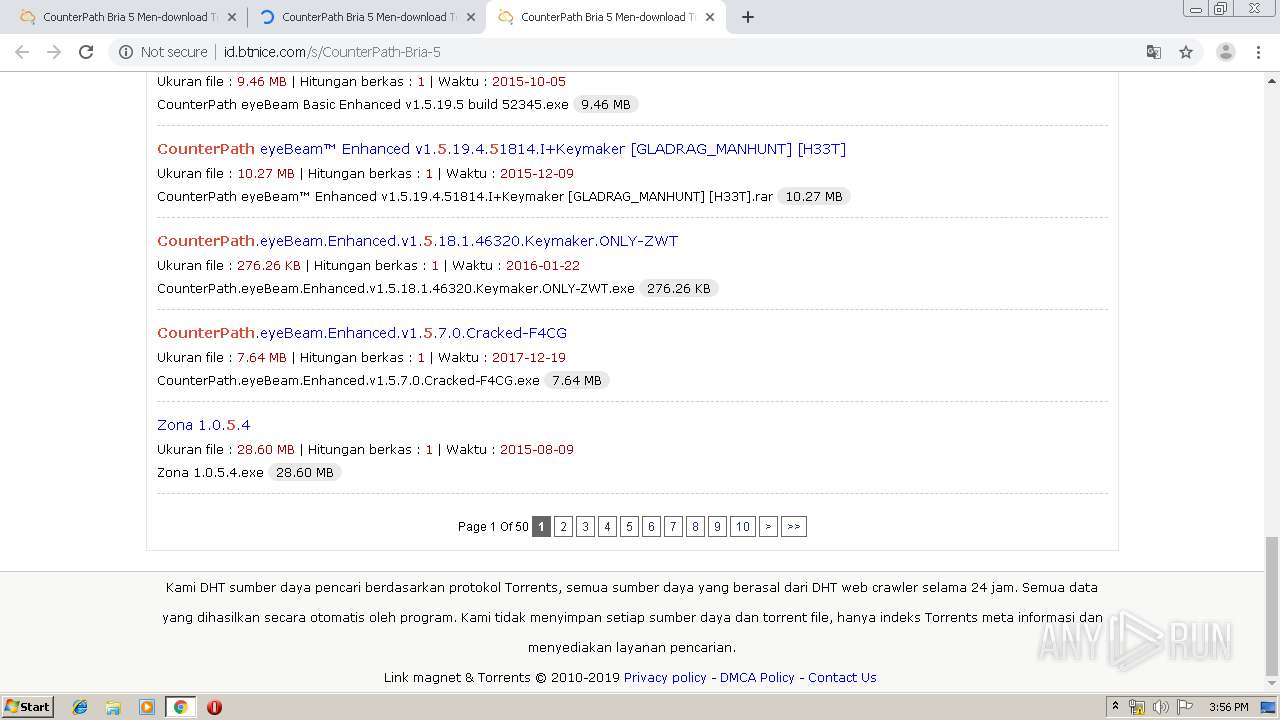The width and height of the screenshot is (1280, 720).
Task: Launch Internet Explorer from taskbar
Action: click(x=80, y=707)
